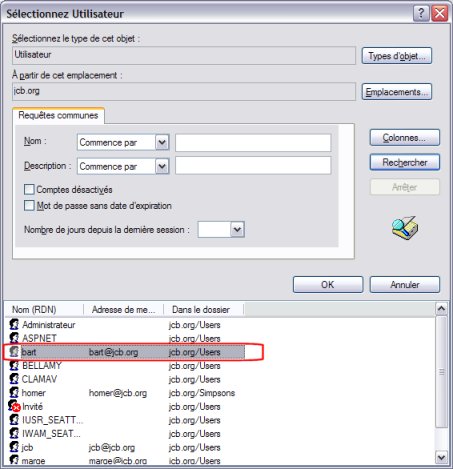Click the Rechercher button

pyautogui.click(x=405, y=162)
